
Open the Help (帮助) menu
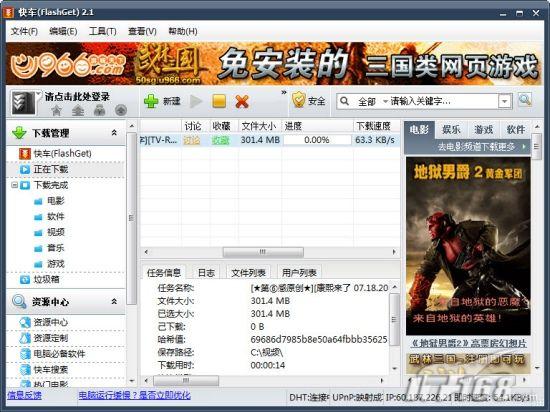tap(183, 31)
